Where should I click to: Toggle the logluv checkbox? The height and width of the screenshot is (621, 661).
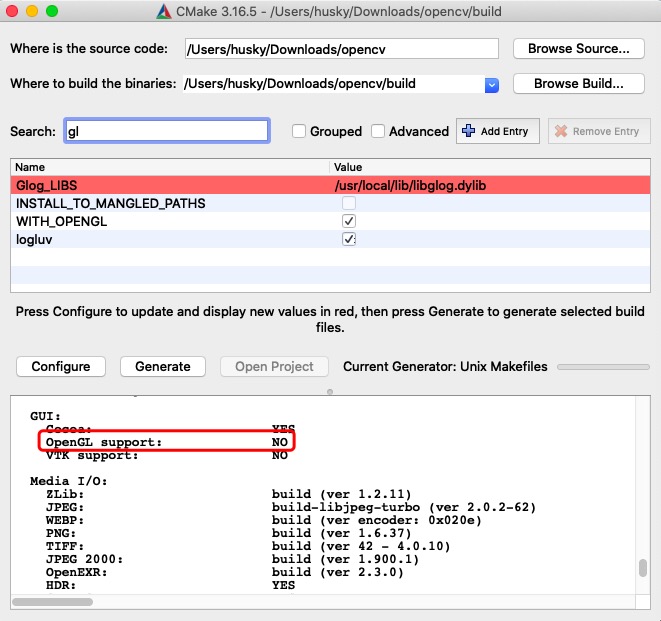[349, 239]
